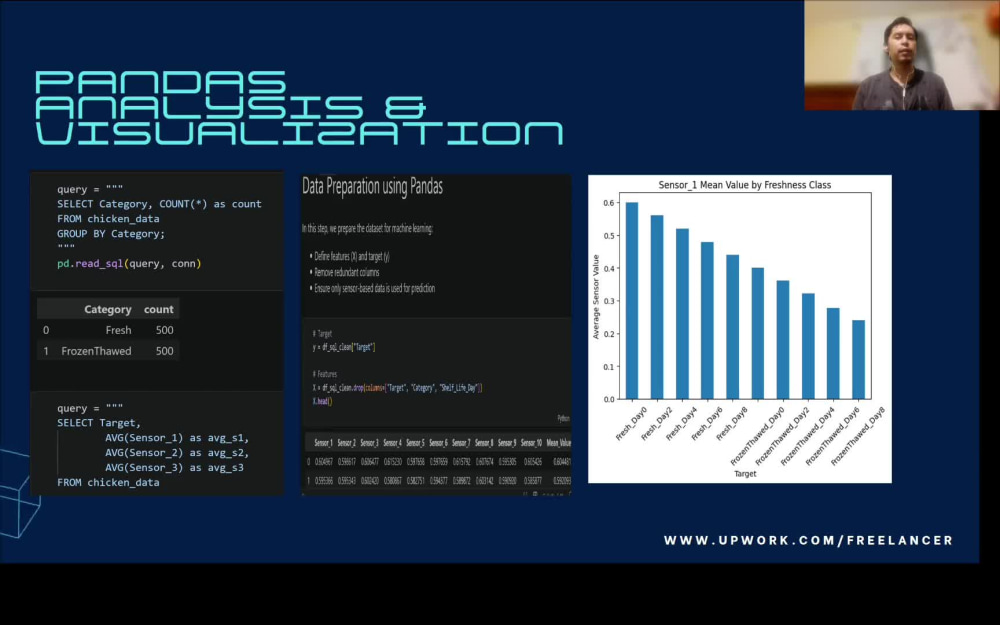Click the 'pd.read_sql(query, conn)' code line
The image size is (1000, 625).
[x=129, y=263]
